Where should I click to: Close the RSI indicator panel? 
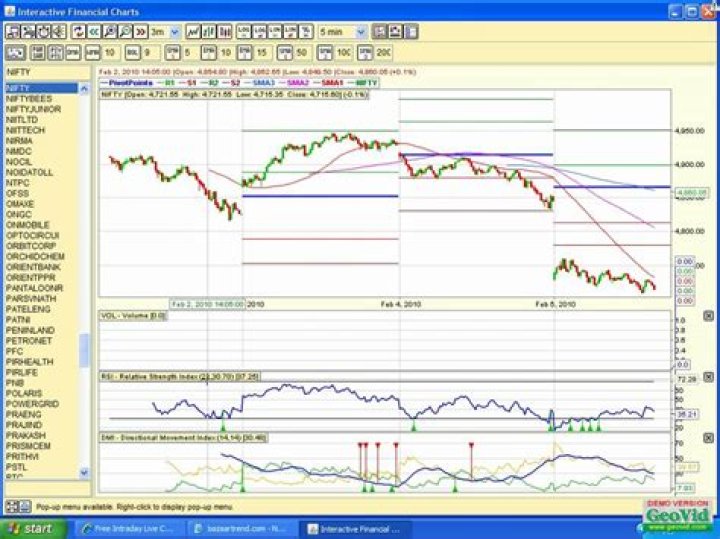pos(709,377)
